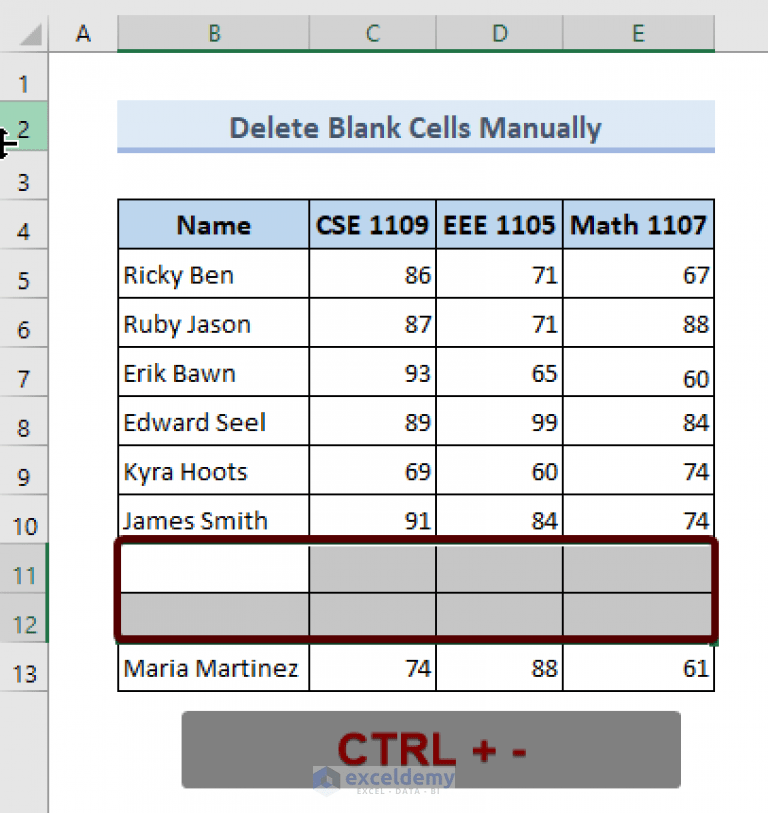Click Erik Bawn's CSE 1109 score 93
768x813 pixels.
click(373, 372)
